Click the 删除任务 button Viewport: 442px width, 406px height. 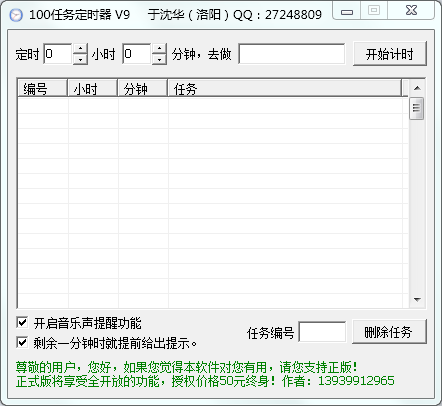coord(389,332)
